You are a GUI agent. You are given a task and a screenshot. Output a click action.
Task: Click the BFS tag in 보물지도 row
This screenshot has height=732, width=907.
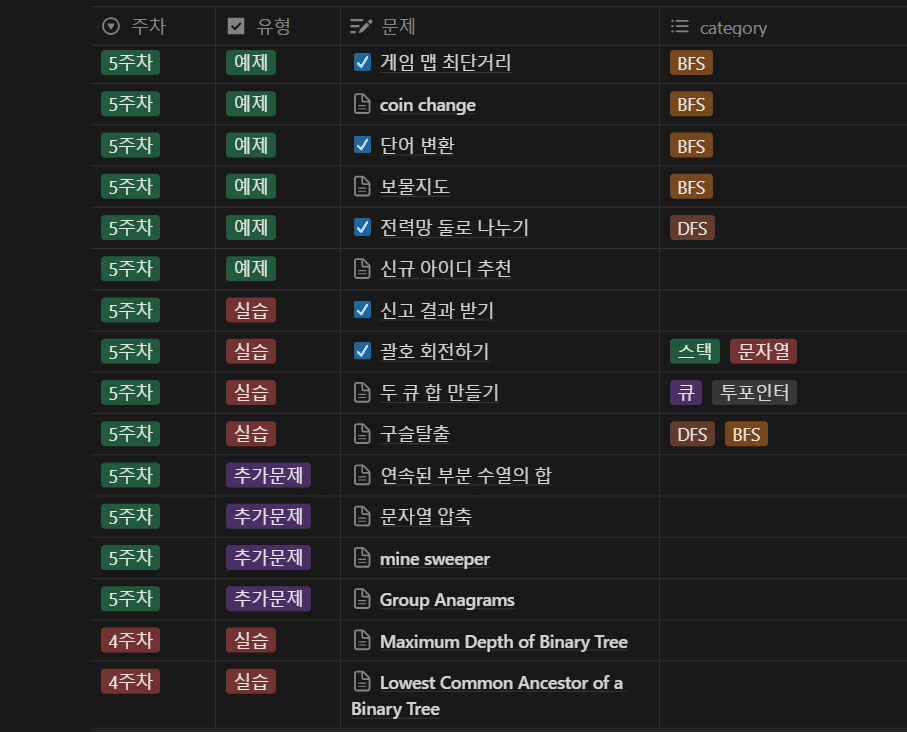691,187
